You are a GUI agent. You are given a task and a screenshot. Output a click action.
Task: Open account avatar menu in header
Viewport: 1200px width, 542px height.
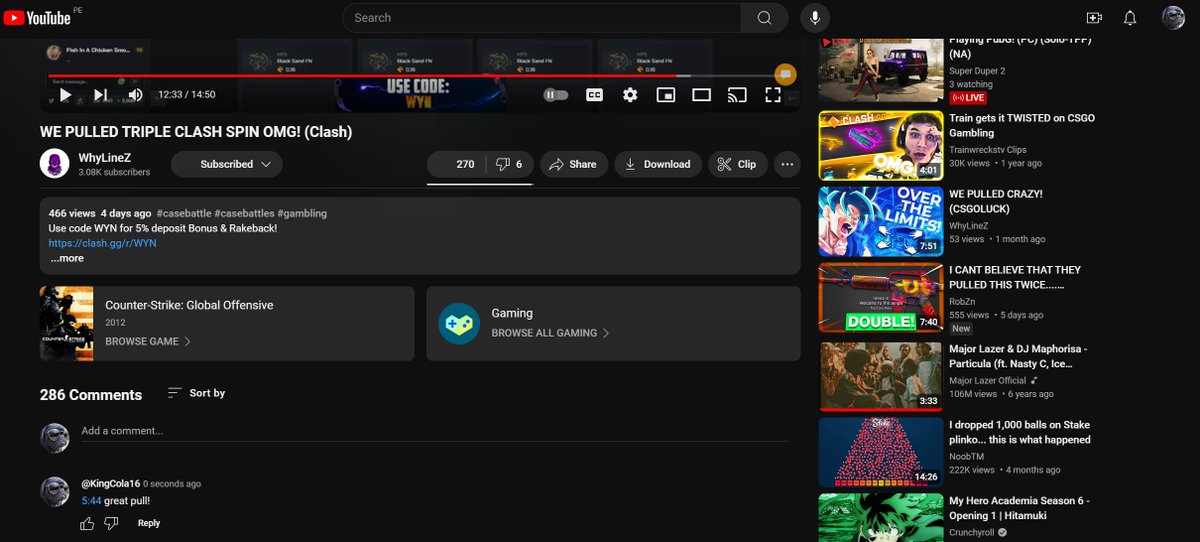click(1173, 18)
